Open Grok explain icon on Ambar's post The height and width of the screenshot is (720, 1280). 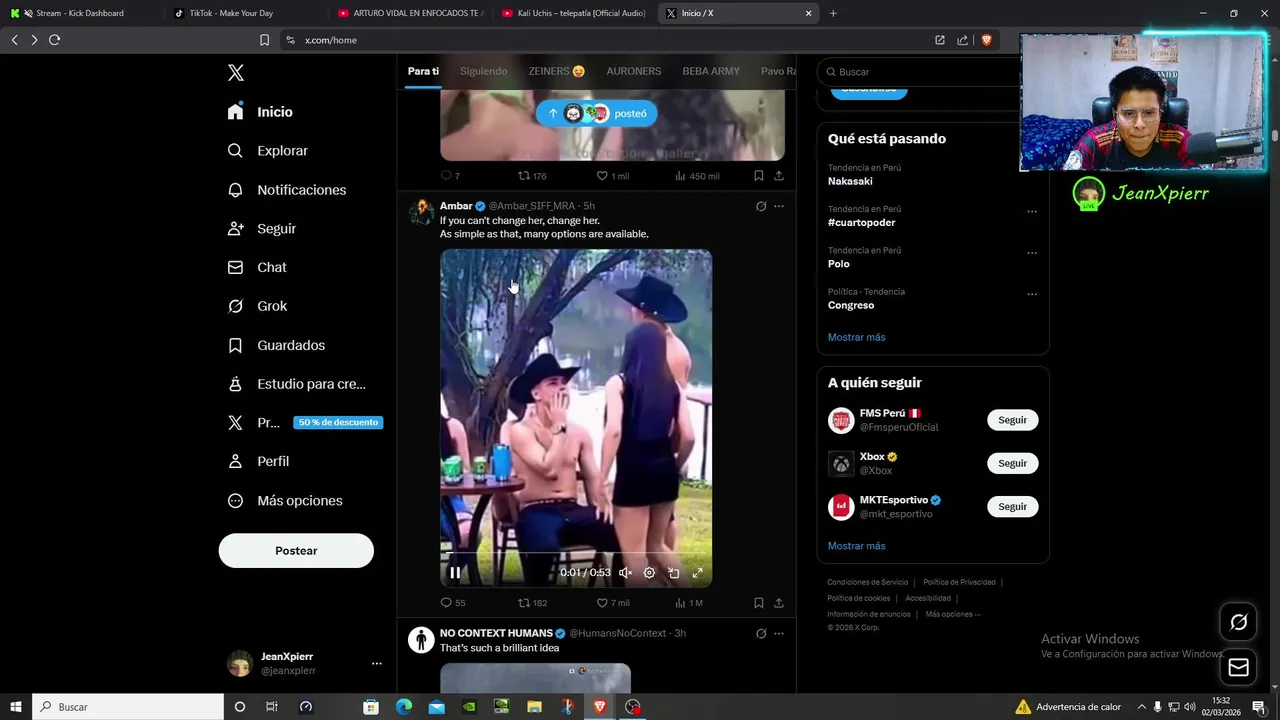(x=761, y=206)
